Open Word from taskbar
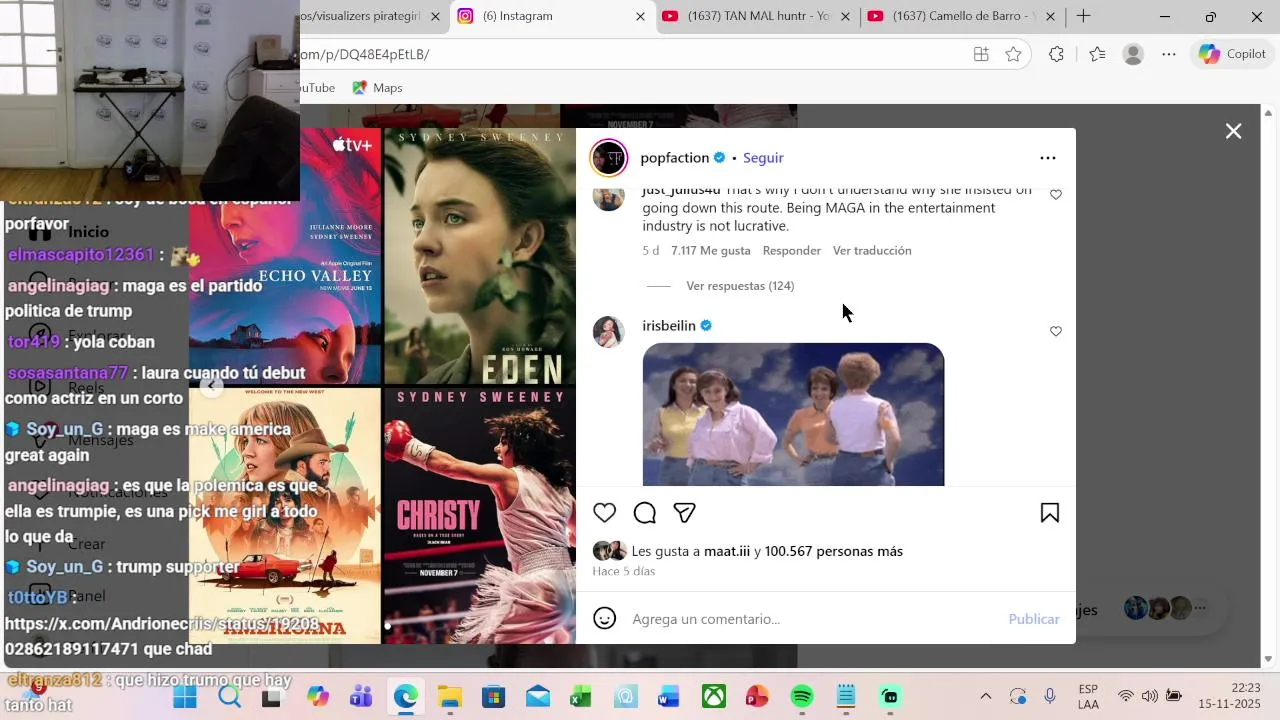Viewport: 1280px width, 720px height. tap(669, 696)
